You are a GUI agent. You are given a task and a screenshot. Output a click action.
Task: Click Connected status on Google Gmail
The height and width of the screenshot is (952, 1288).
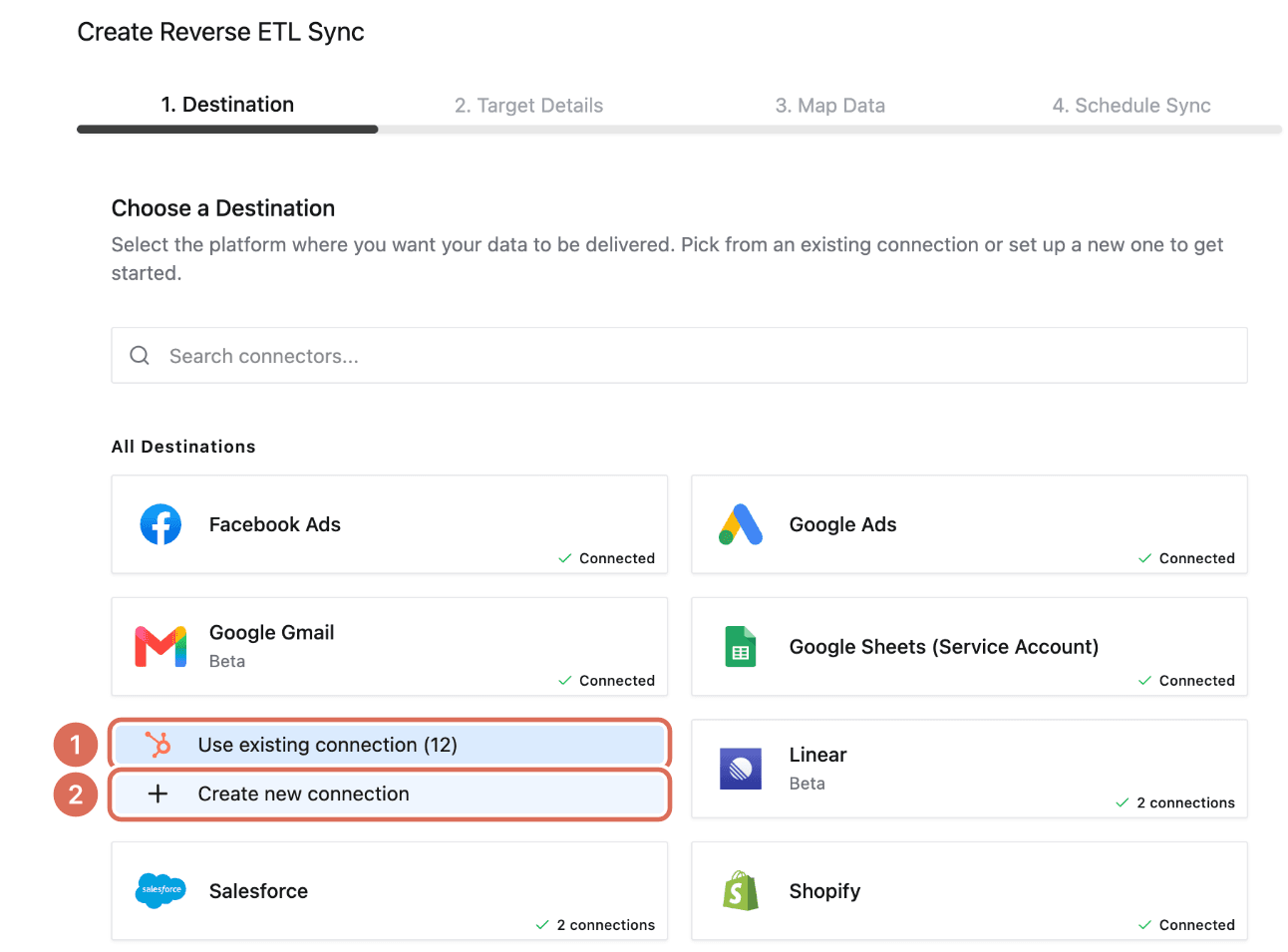607,681
